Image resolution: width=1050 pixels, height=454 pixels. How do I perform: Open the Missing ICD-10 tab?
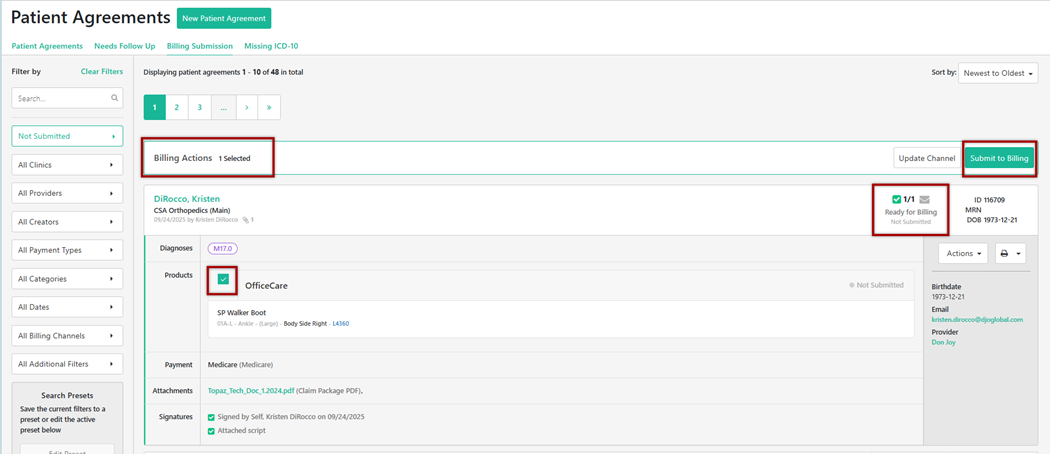pyautogui.click(x=271, y=46)
